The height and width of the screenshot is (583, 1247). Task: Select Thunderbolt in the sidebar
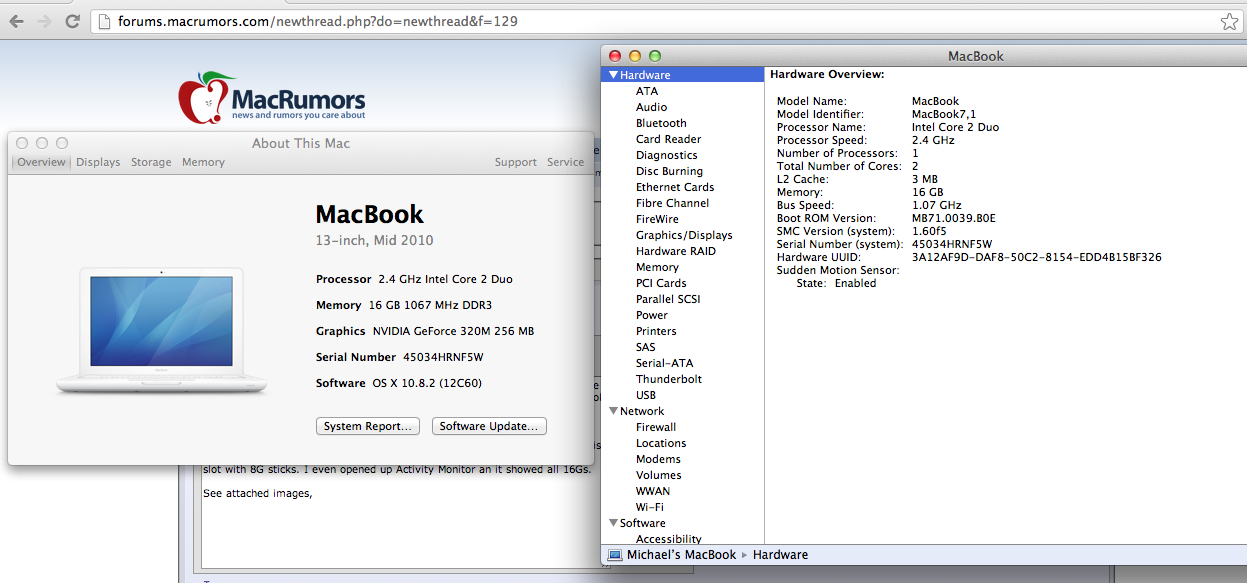point(669,379)
